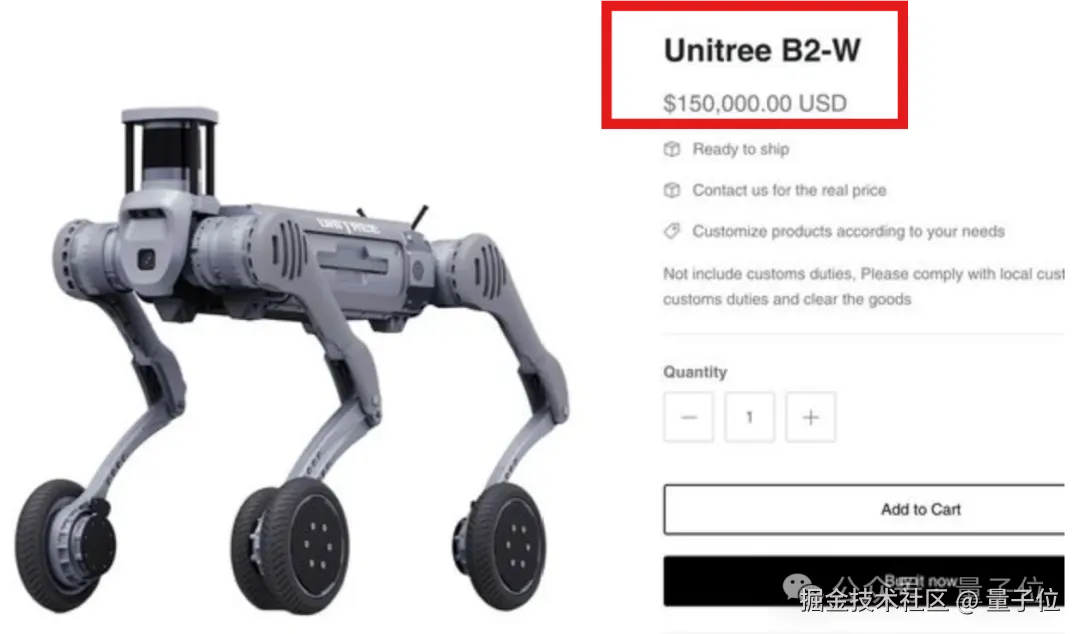Viewport: 1080px width, 634px height.
Task: Click Customize products according to your needs
Action: pos(849,232)
